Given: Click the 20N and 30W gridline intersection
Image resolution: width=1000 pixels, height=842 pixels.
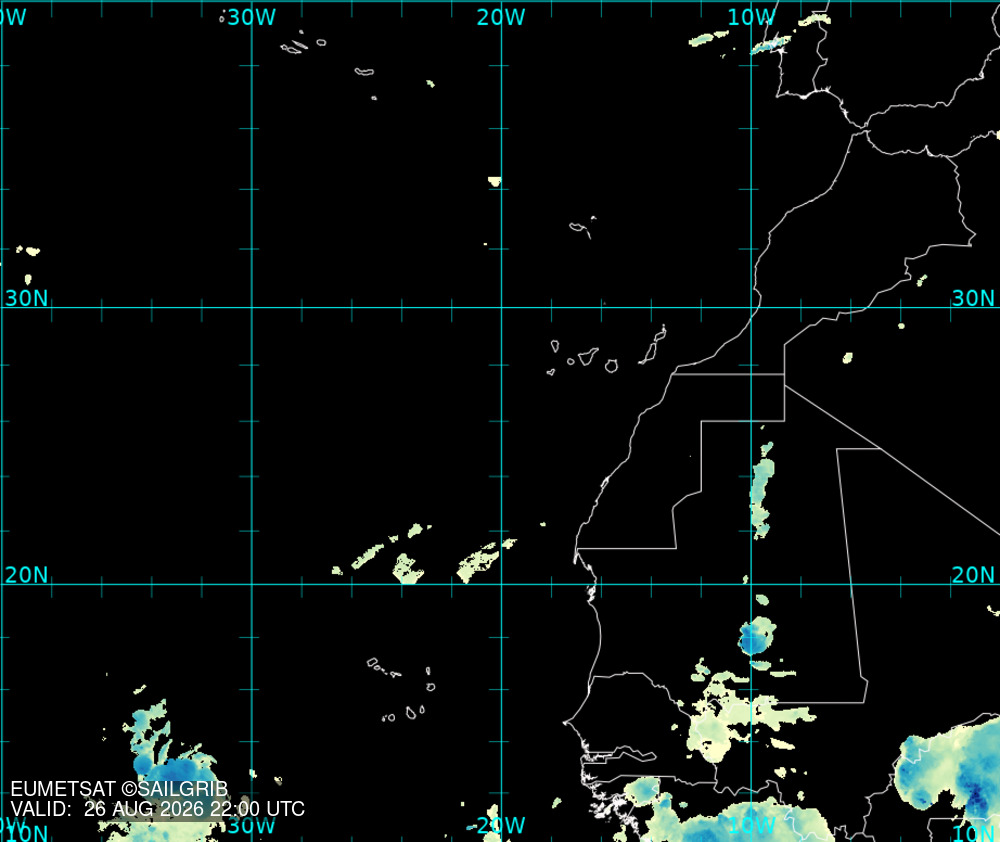Looking at the screenshot, I should [252, 584].
